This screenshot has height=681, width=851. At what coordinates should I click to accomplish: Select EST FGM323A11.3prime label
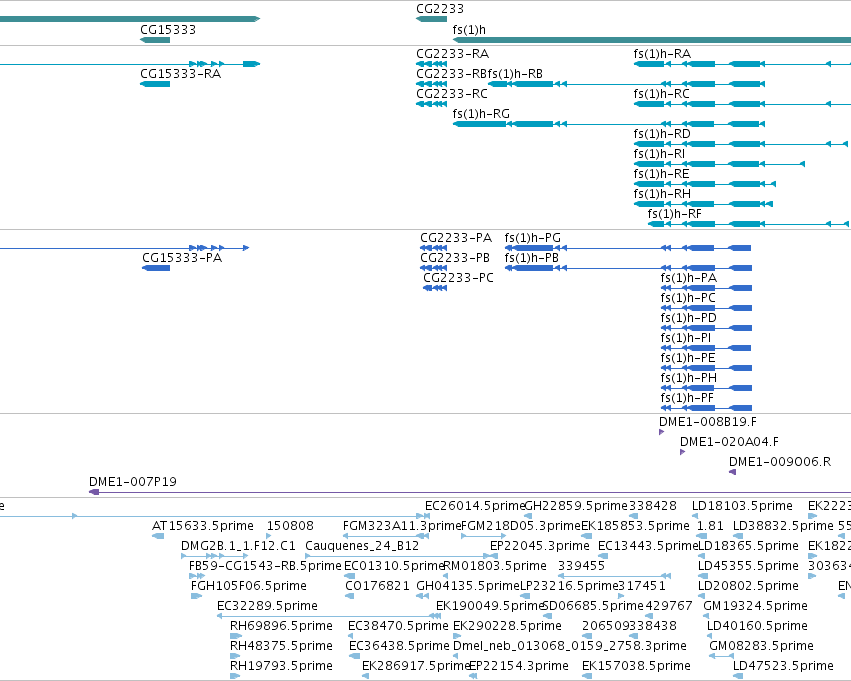tap(402, 526)
